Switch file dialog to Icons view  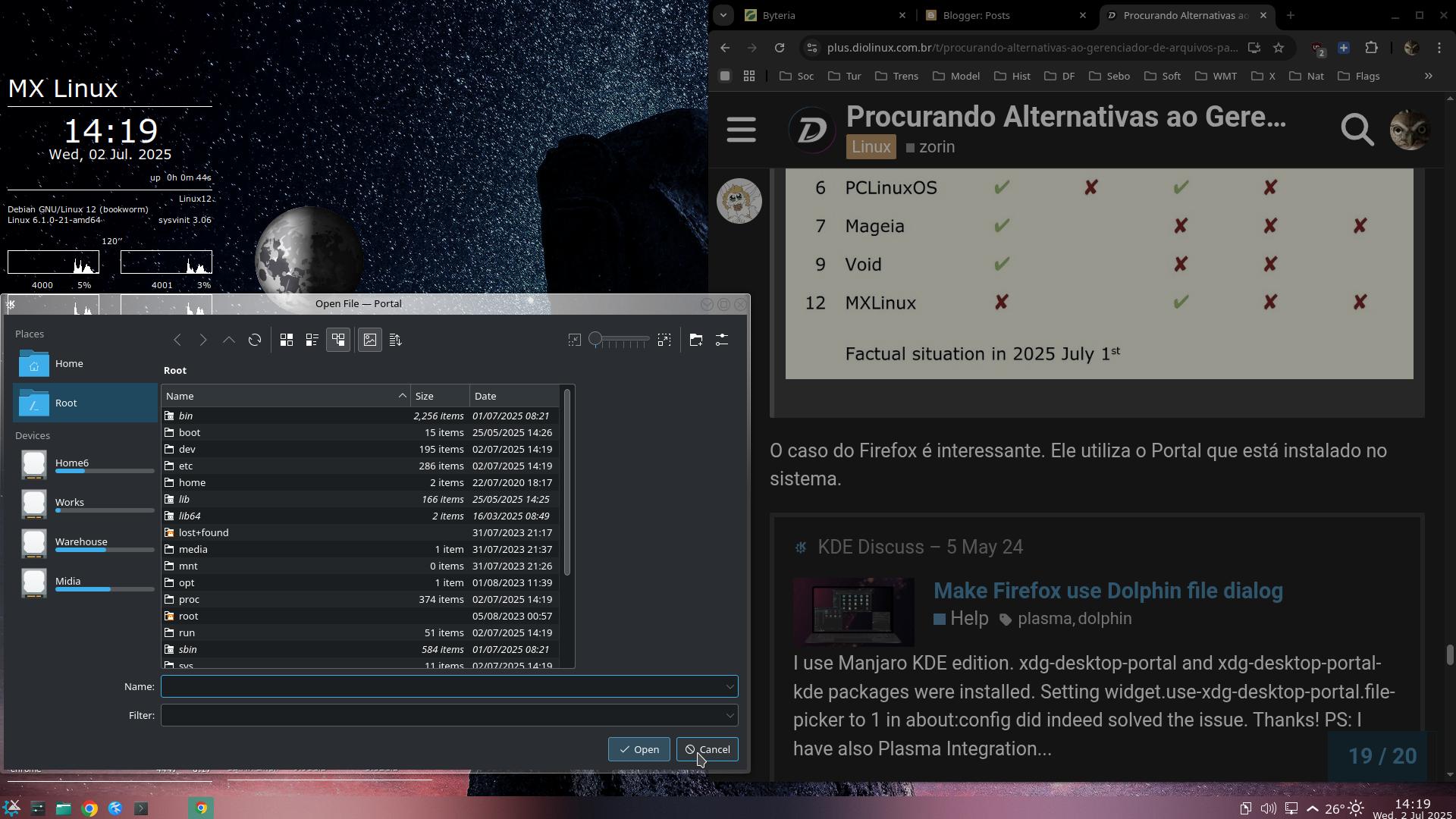tap(287, 340)
